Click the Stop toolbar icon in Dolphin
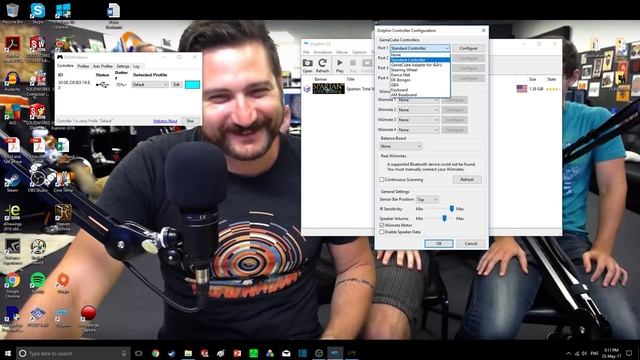 [353, 66]
